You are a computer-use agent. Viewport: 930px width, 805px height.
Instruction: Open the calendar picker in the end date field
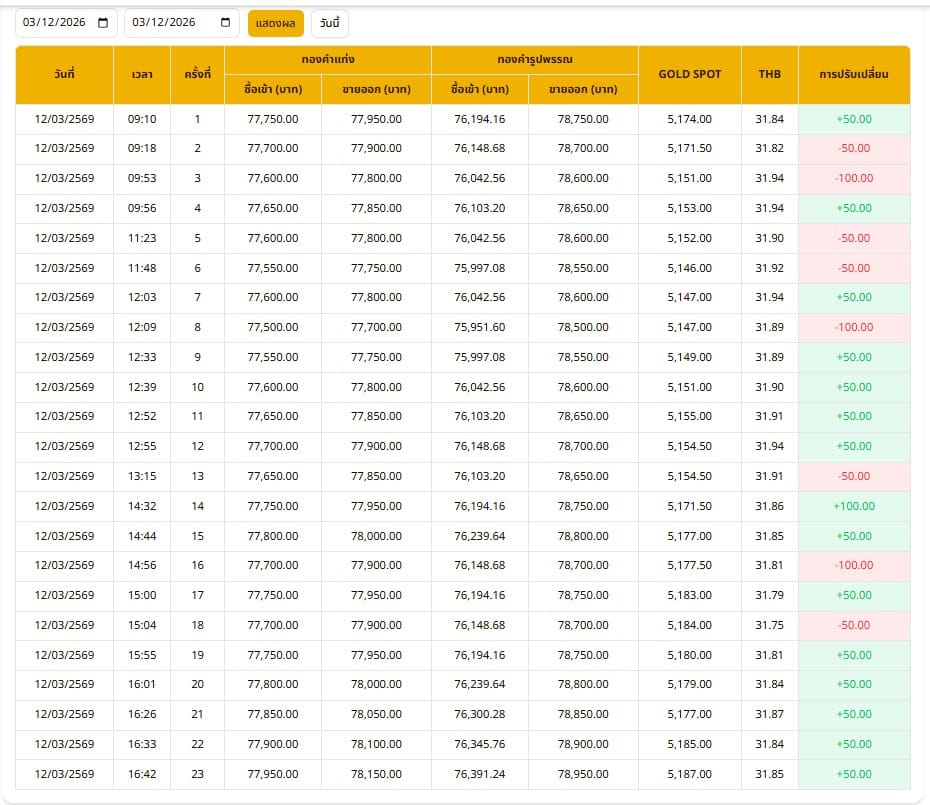(x=226, y=23)
